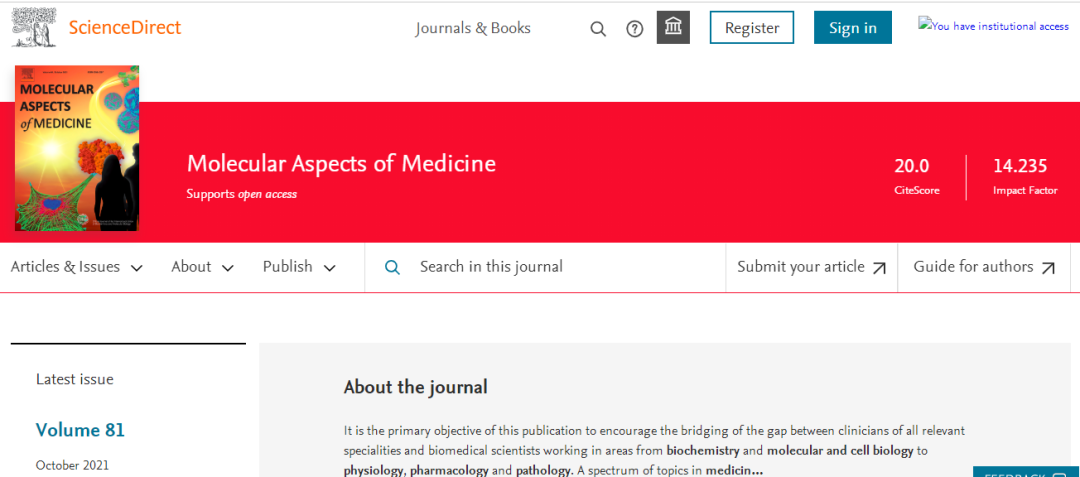Click the arrow icon beside Submit your article

coord(880,268)
